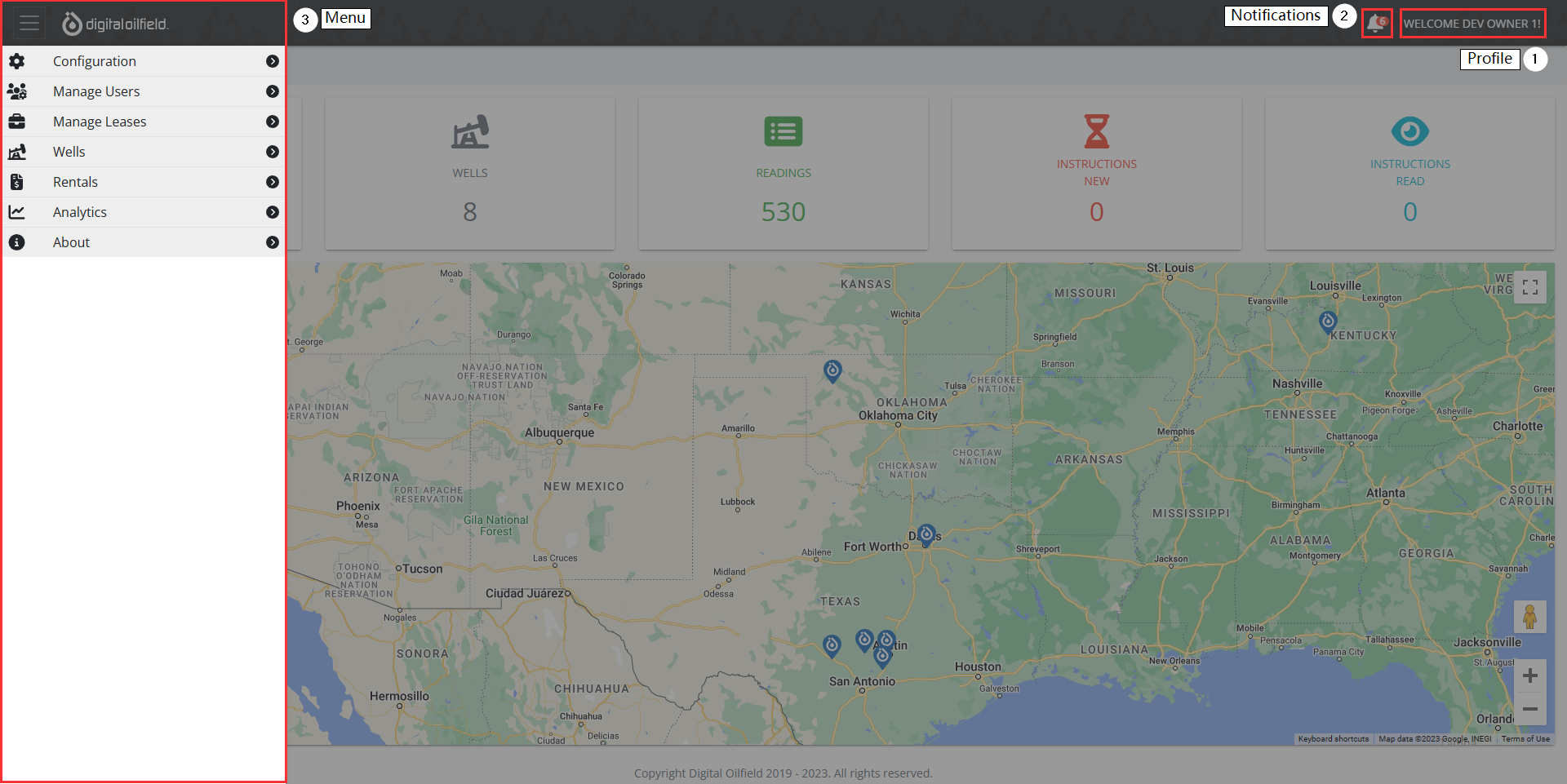Zoom in on the map
1567x784 pixels.
1529,675
